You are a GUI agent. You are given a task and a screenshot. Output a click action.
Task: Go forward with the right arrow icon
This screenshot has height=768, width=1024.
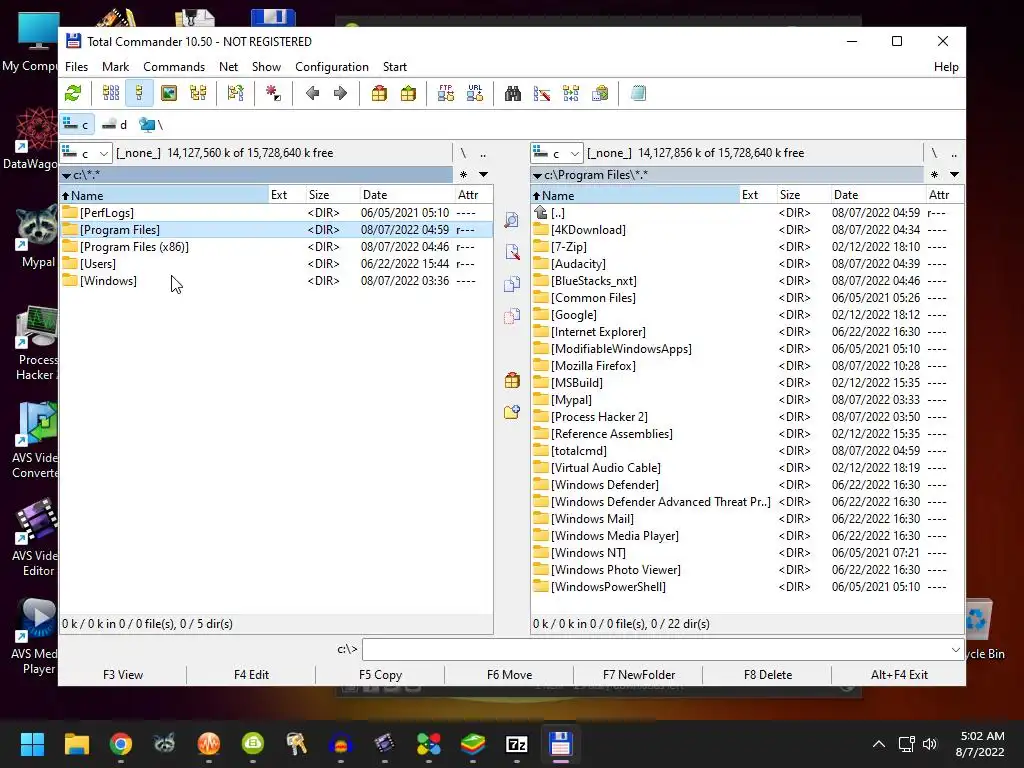(x=340, y=93)
